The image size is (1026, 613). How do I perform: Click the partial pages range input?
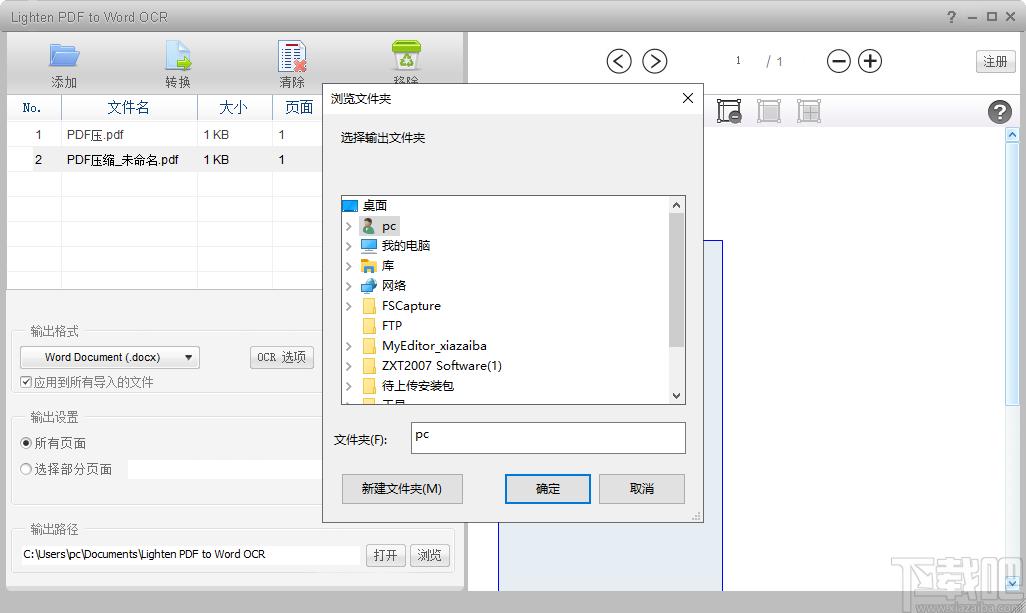click(224, 469)
